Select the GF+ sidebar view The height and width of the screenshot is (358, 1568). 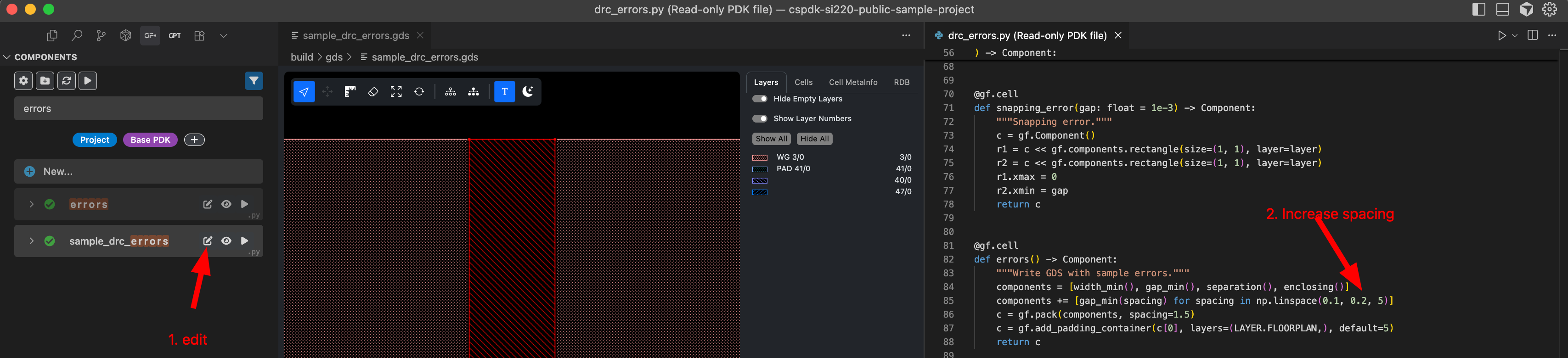click(150, 36)
